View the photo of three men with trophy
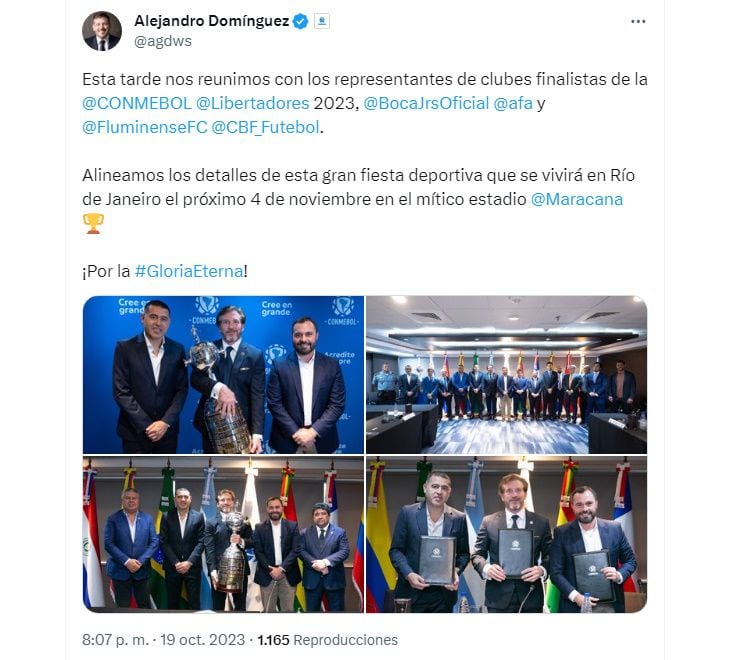 pyautogui.click(x=223, y=375)
